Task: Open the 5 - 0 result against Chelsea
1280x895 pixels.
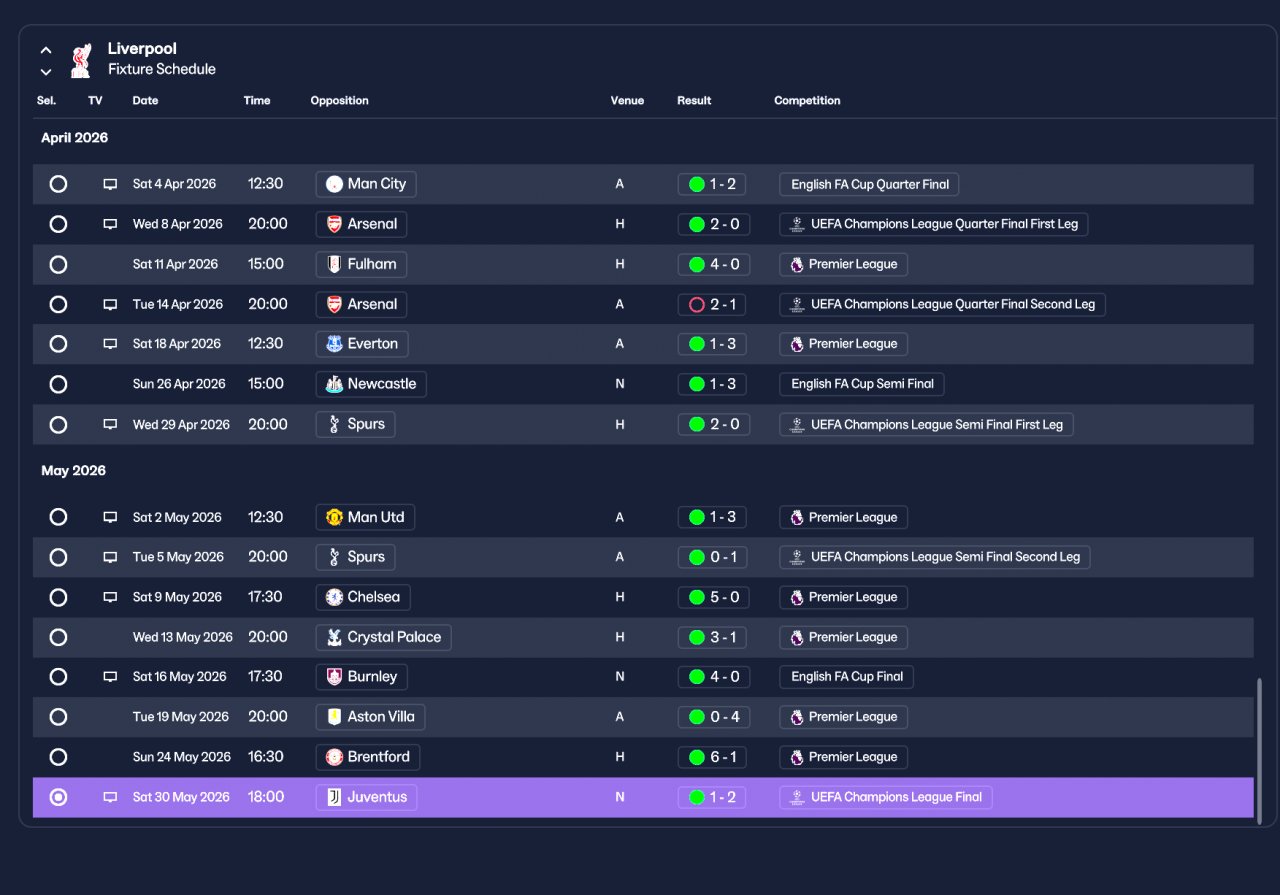Action: point(713,597)
